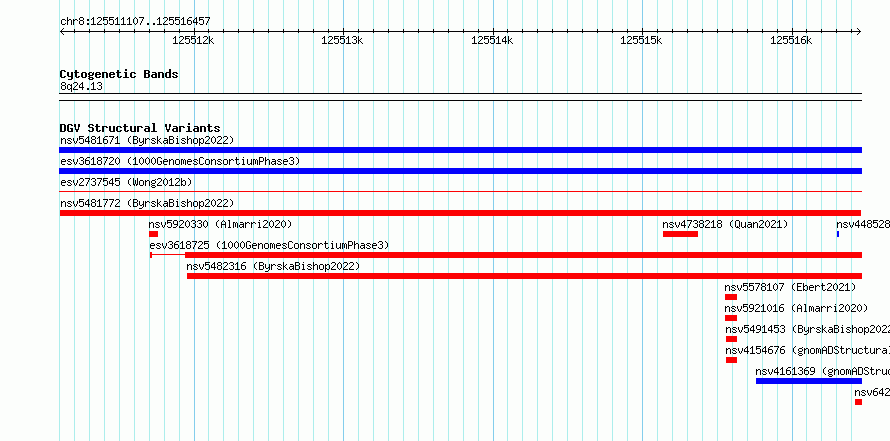Select the thin red line under esv2737545
Viewport: 890px width, 441px height.
click(x=460, y=192)
